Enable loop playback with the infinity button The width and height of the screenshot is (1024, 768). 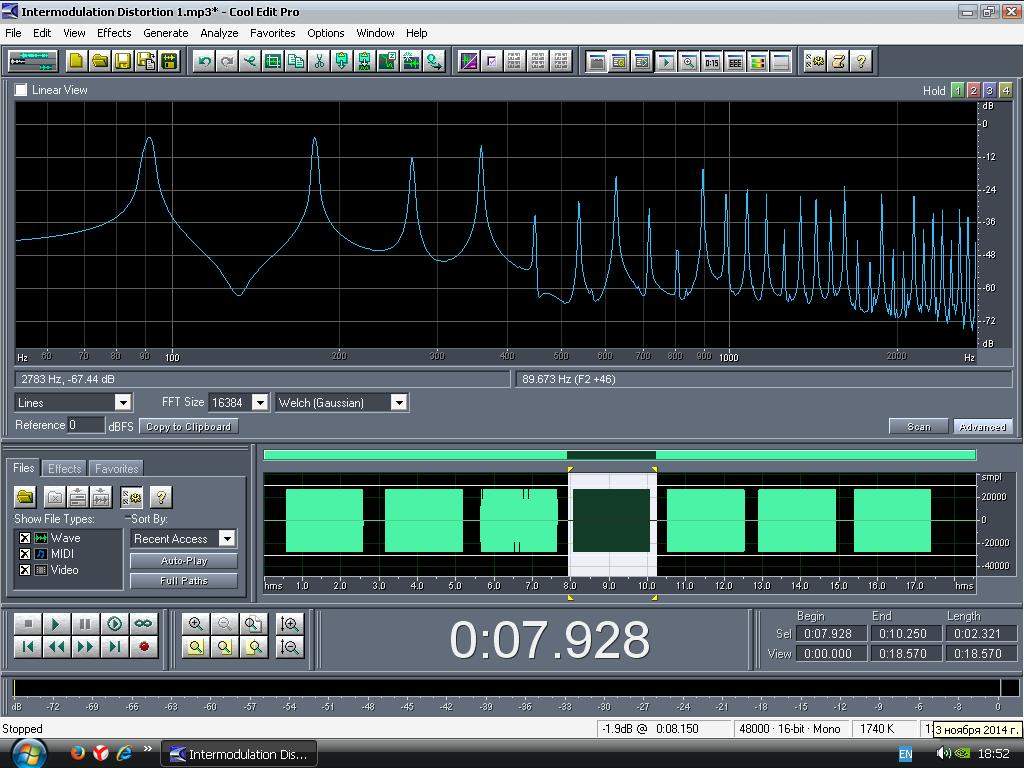pos(144,624)
